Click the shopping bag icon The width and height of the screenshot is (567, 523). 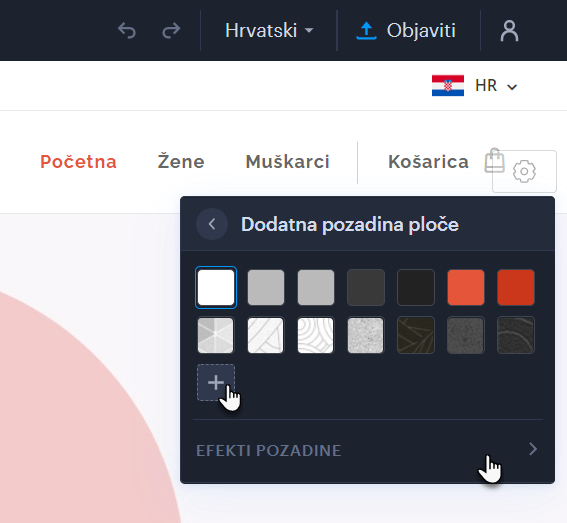494,161
